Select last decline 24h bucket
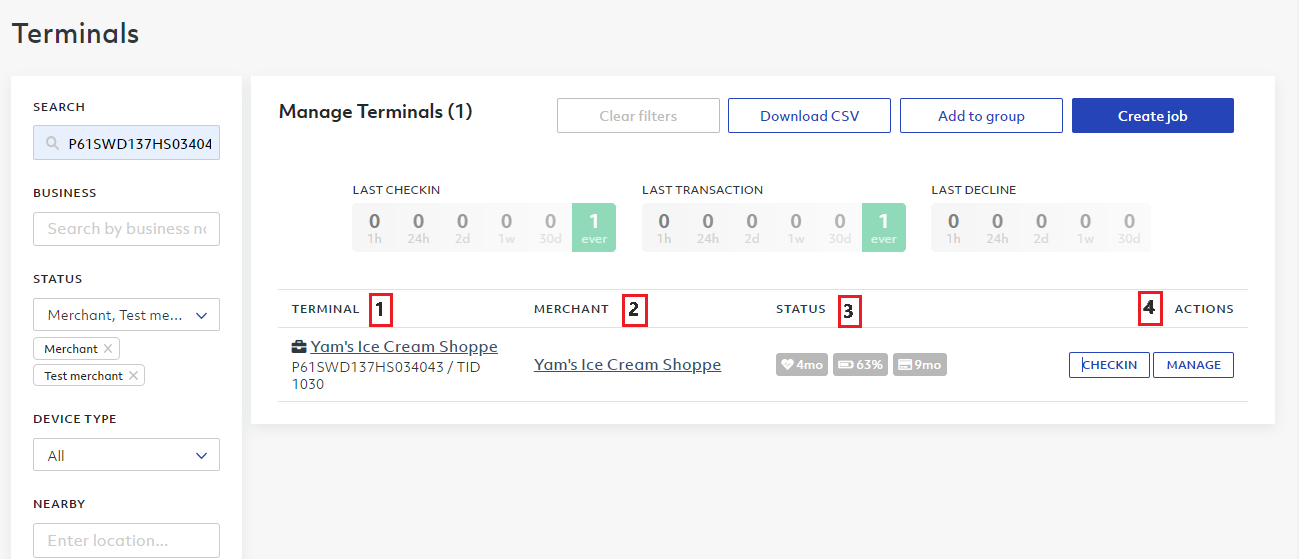This screenshot has width=1299, height=559. tap(997, 227)
